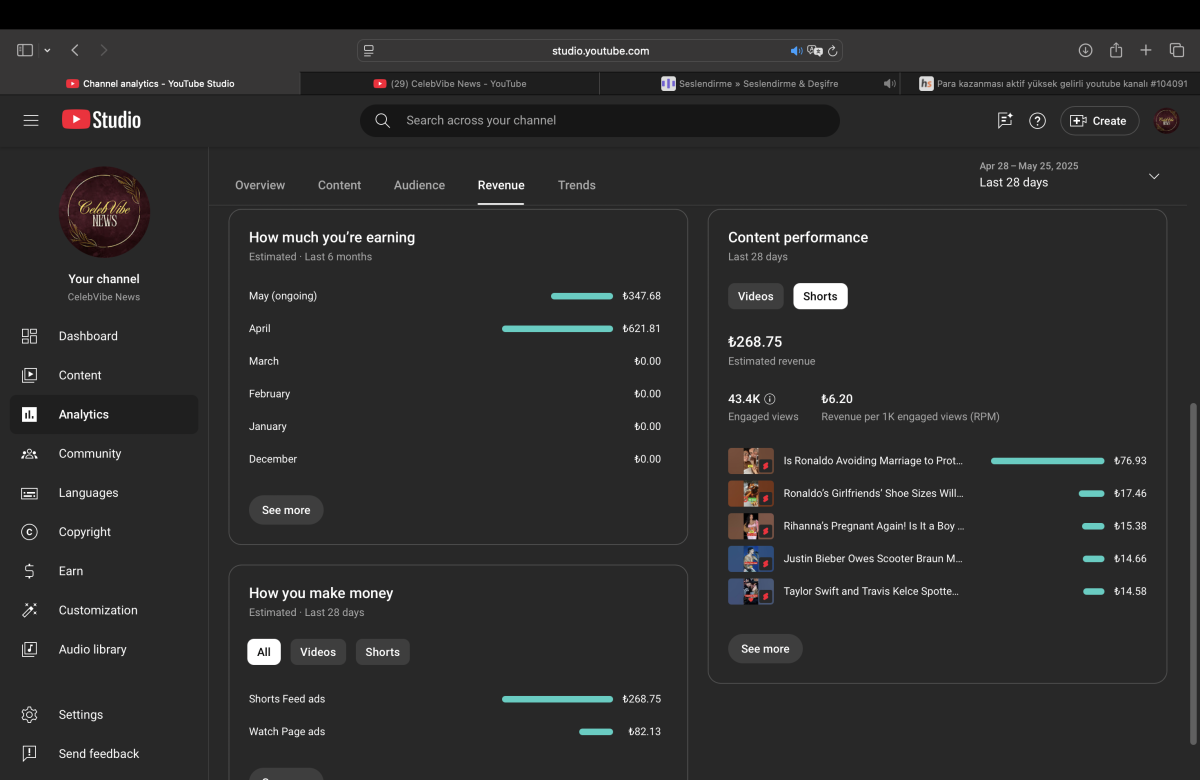Click the YouTube Studio logo
The image size is (1200, 780).
click(x=101, y=120)
